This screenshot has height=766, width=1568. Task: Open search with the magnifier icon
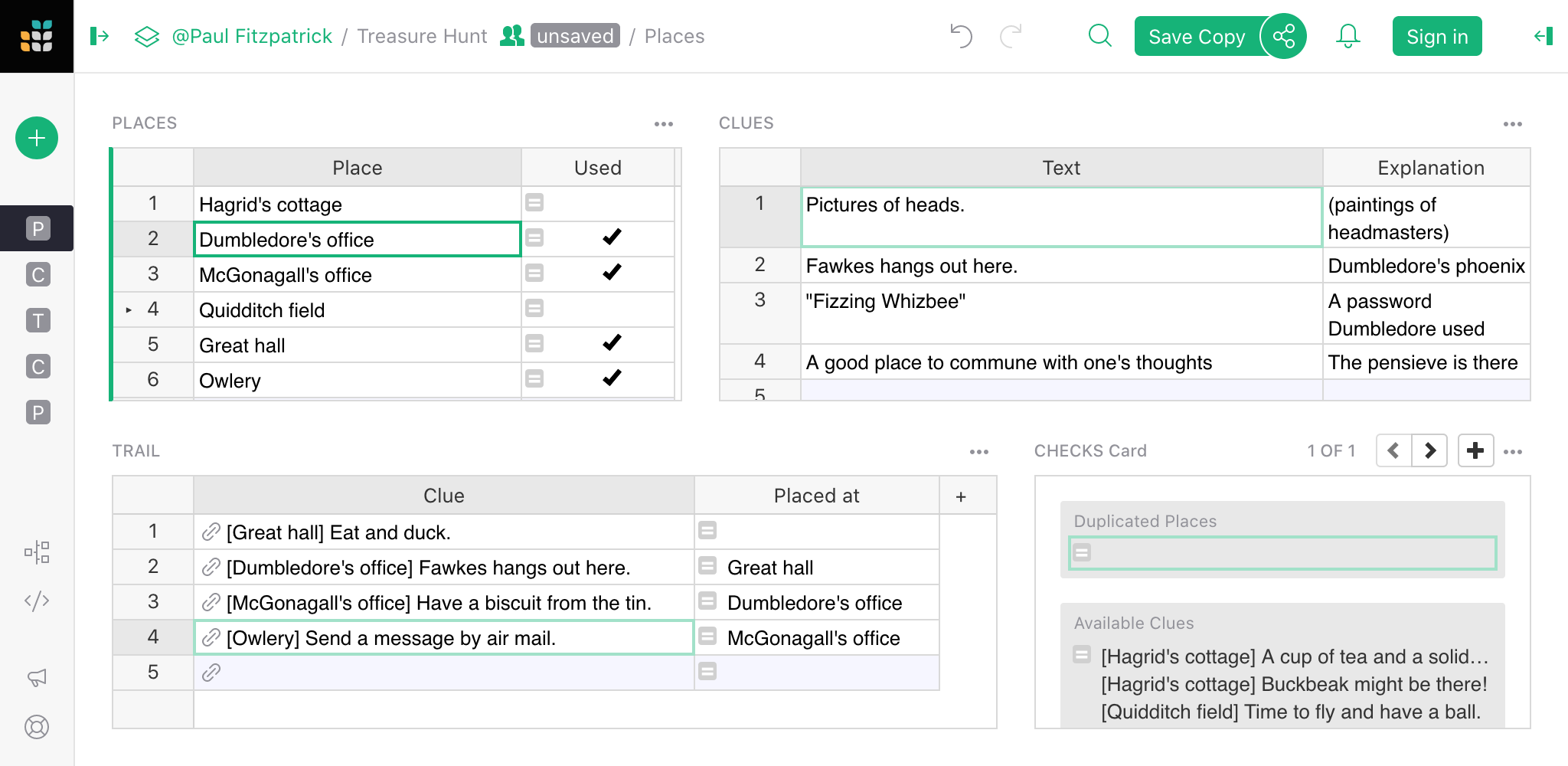click(1099, 36)
